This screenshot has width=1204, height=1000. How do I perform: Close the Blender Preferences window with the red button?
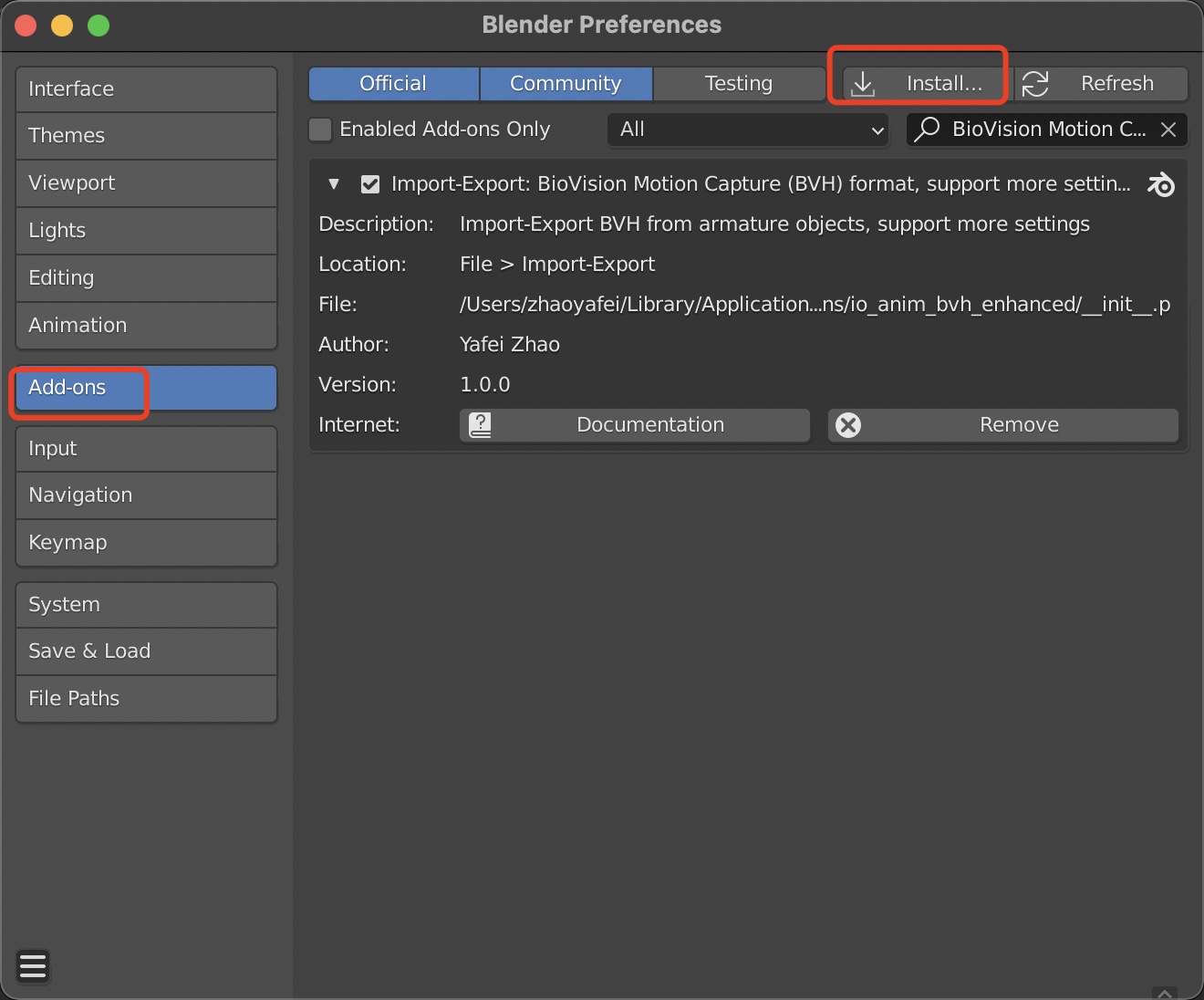click(26, 26)
